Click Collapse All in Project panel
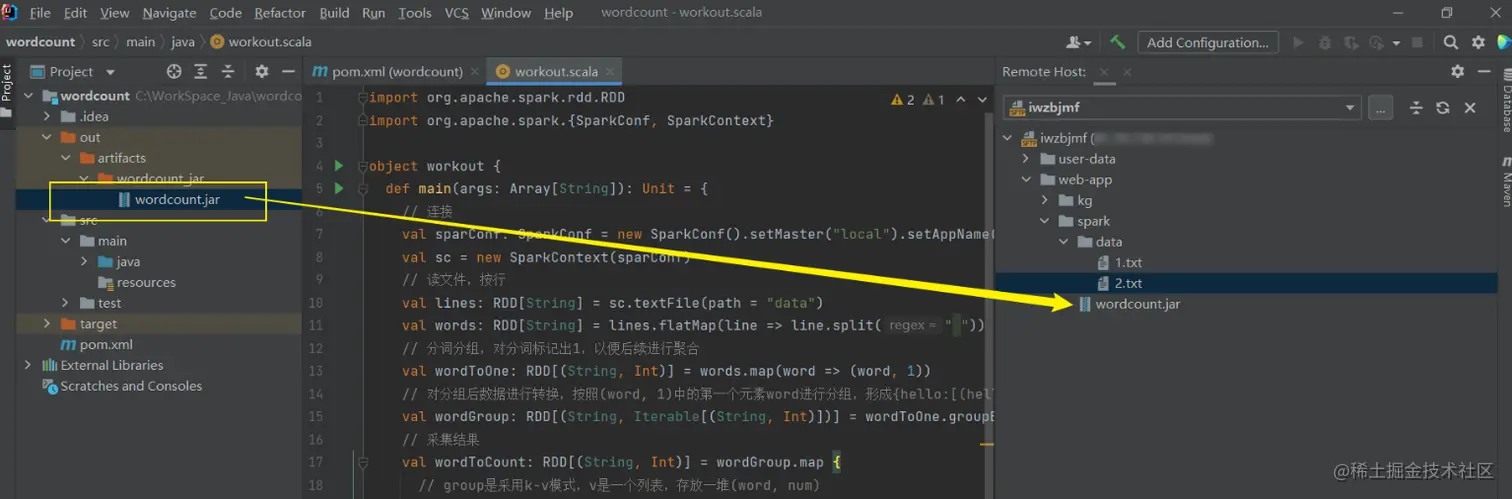This screenshot has height=499, width=1512. (x=228, y=71)
